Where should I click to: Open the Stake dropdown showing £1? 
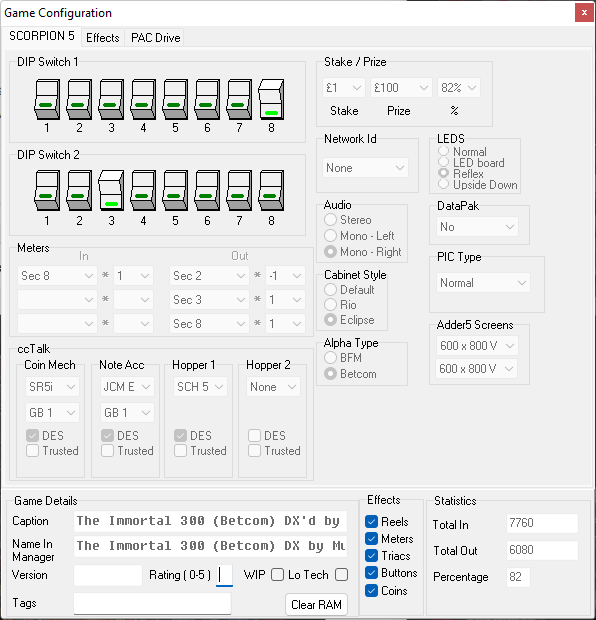344,88
